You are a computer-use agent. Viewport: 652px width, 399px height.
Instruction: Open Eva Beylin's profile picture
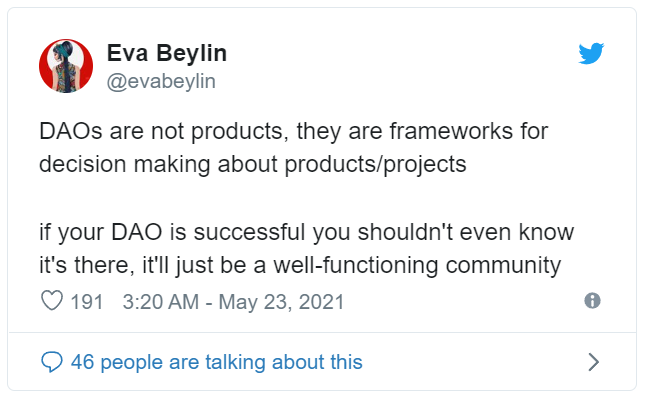[66, 66]
